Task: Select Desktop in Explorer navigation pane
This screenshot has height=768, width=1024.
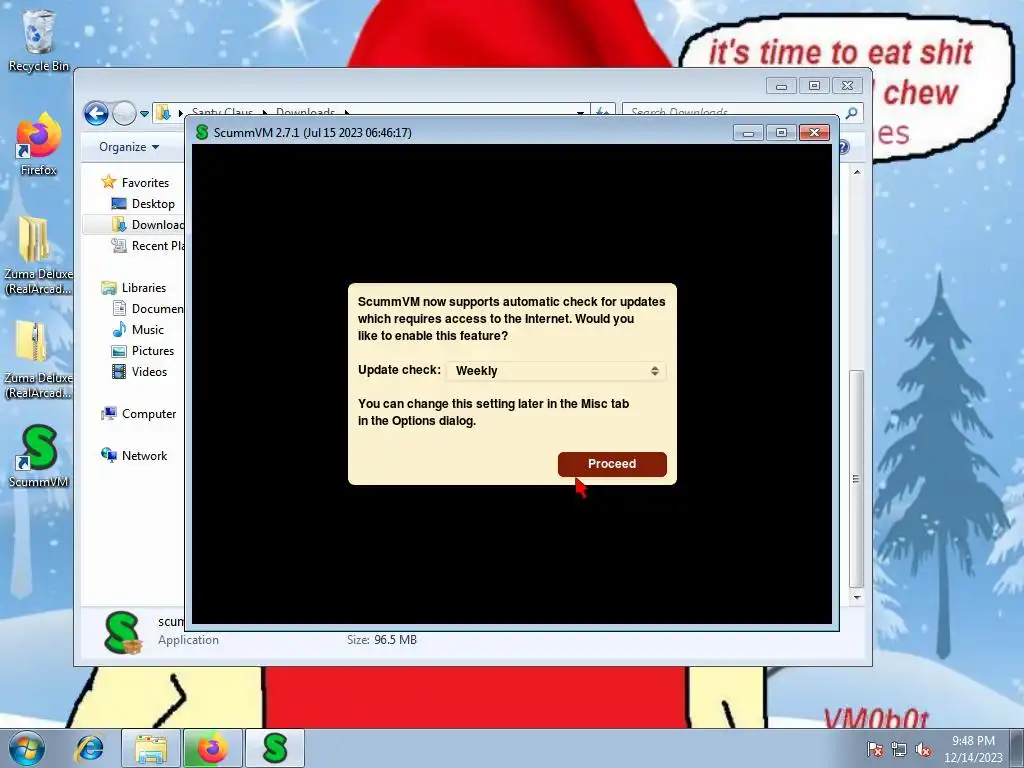Action: pos(143,204)
